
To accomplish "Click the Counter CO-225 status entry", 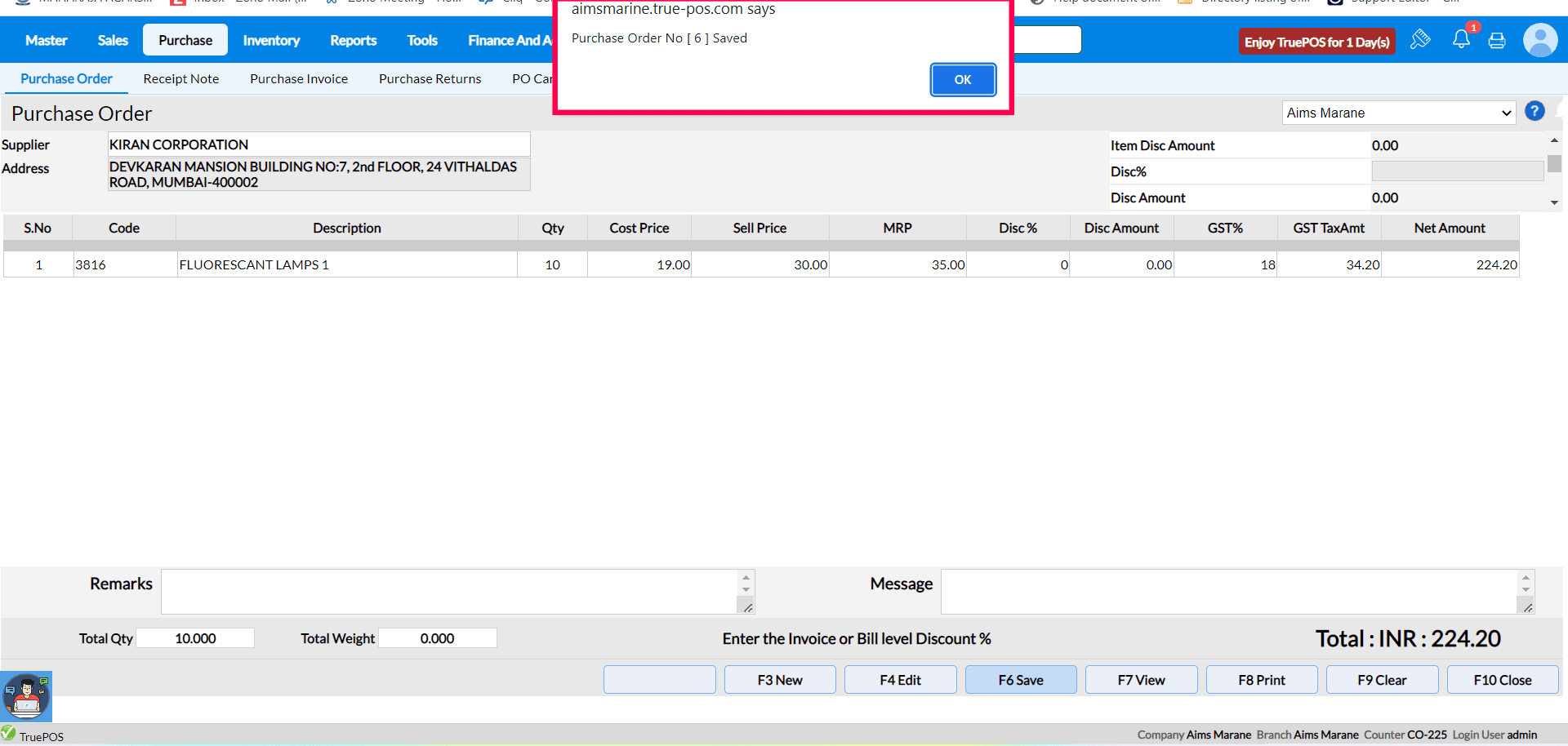I will [x=1405, y=735].
